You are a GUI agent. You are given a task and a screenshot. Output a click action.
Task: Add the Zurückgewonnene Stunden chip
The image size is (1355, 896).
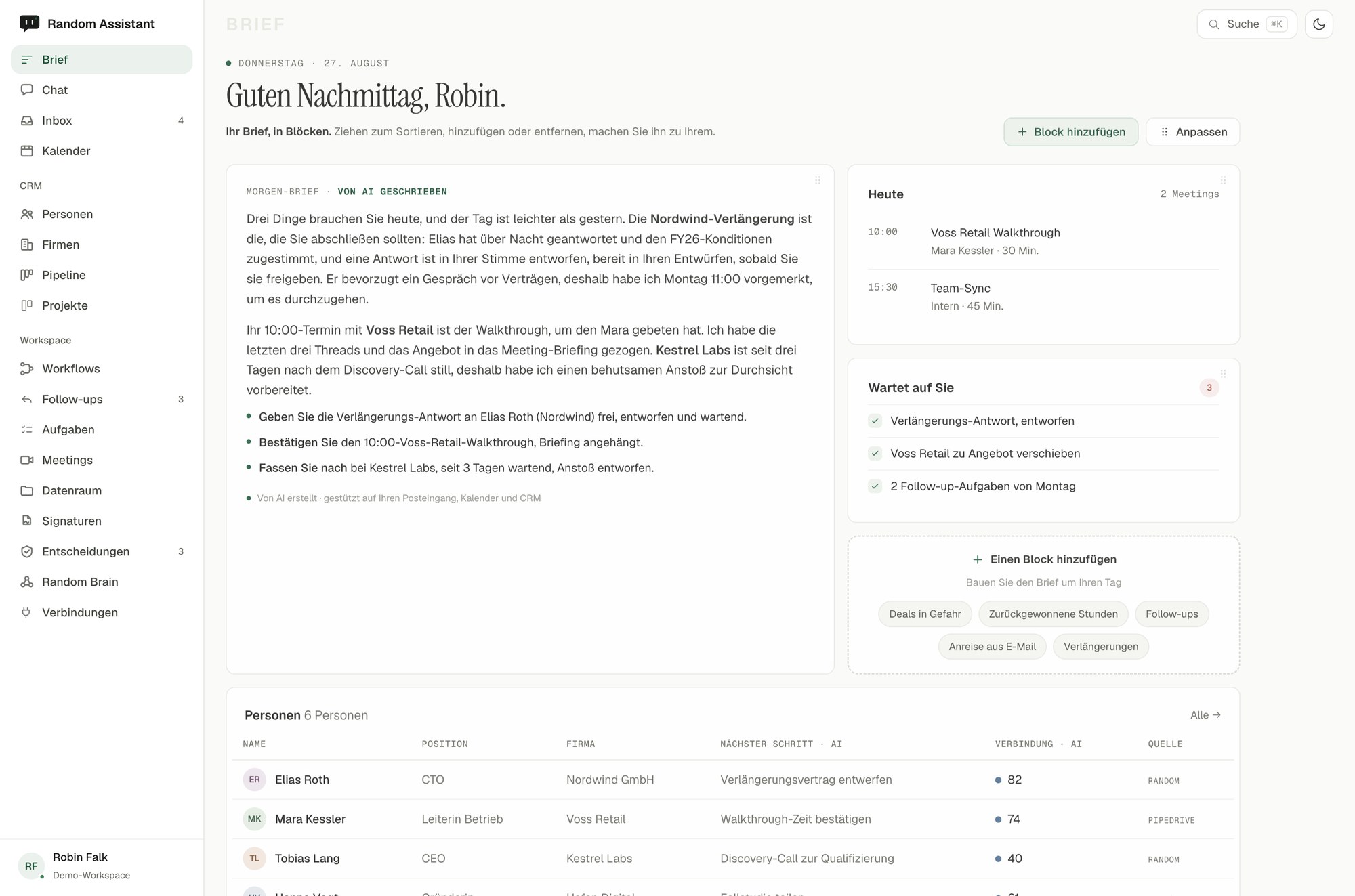coord(1053,614)
